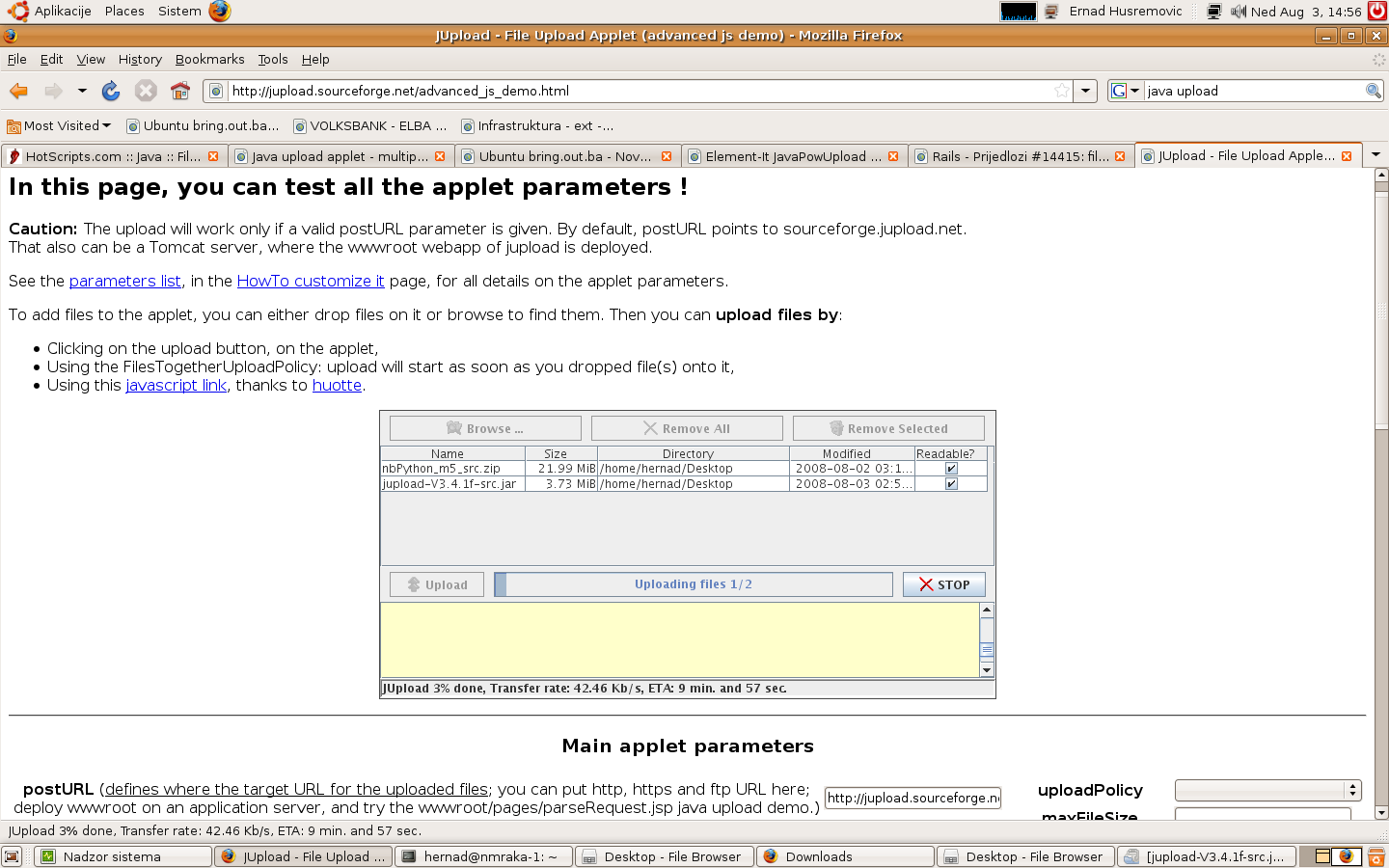
Task: Toggle Readable checkbox for jupload-V3.4.1f-src.jar
Action: [x=951, y=484]
